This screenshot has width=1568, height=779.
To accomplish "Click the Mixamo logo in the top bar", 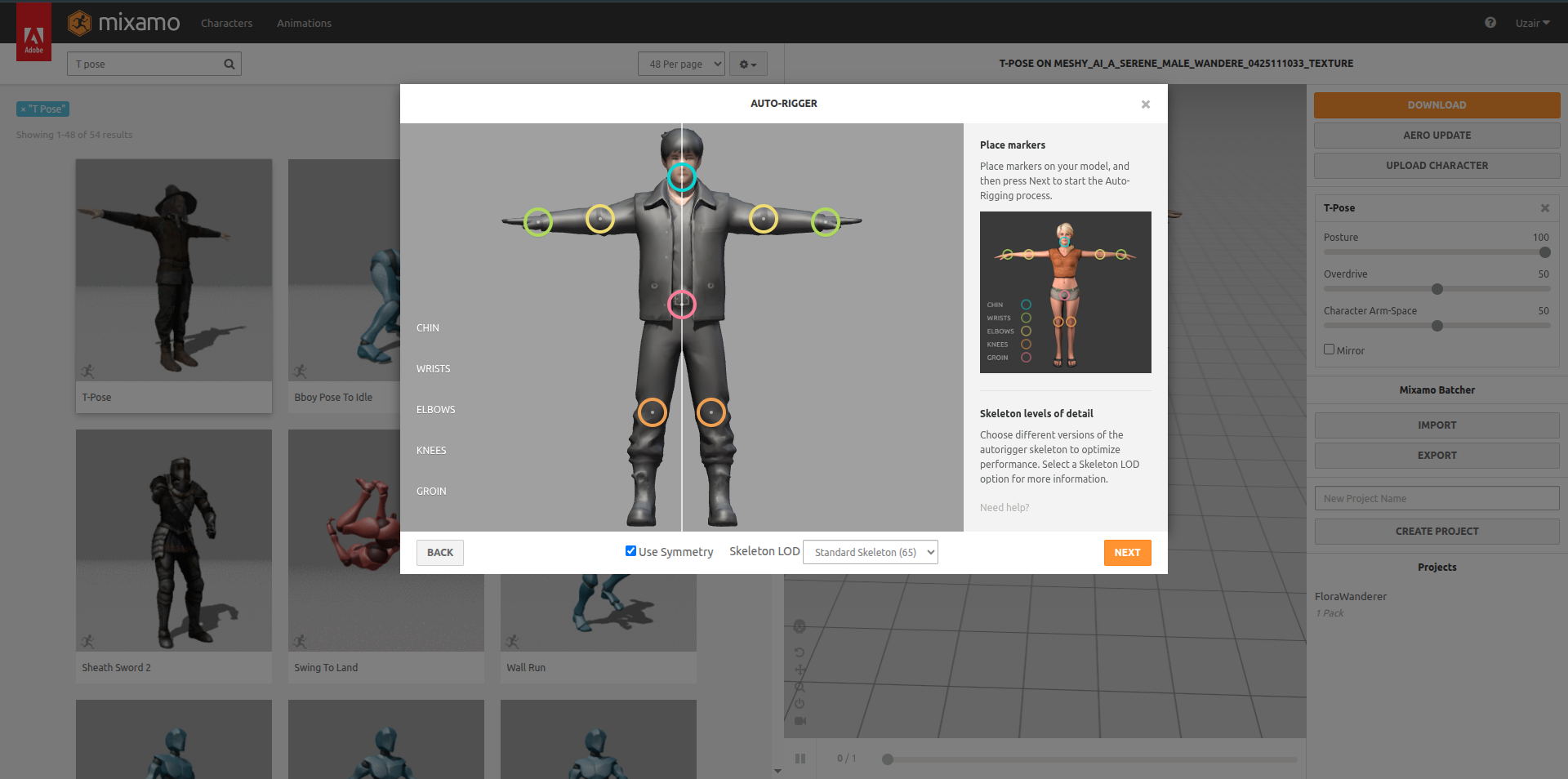I will tap(123, 23).
